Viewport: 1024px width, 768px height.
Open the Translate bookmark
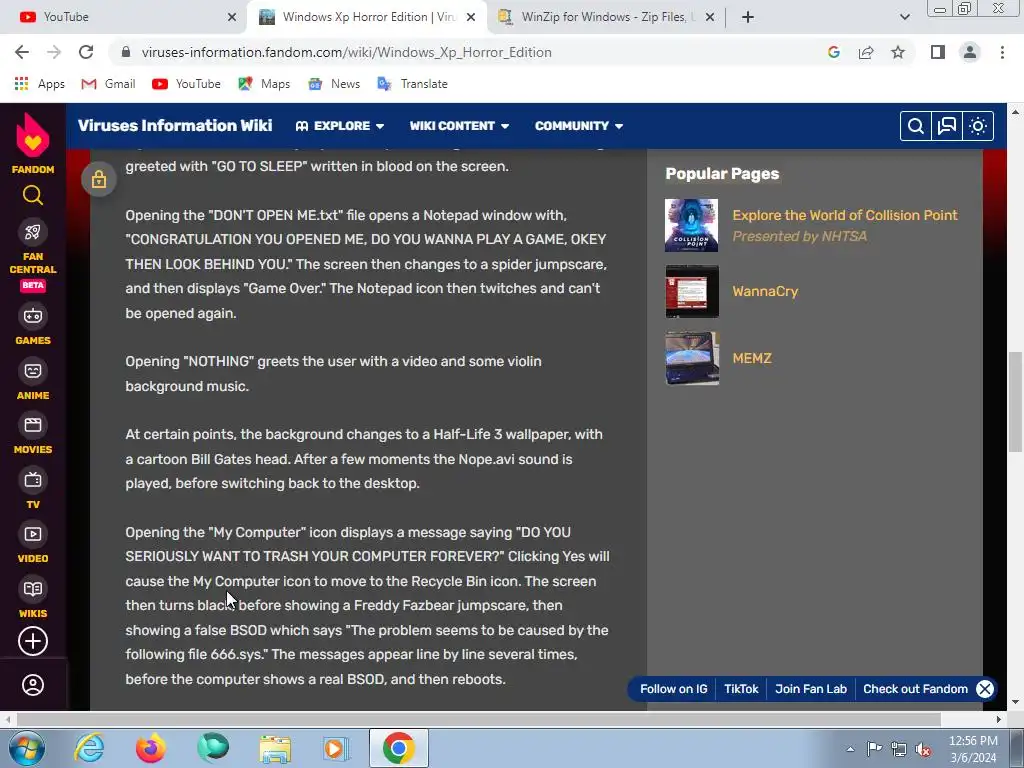[x=412, y=84]
